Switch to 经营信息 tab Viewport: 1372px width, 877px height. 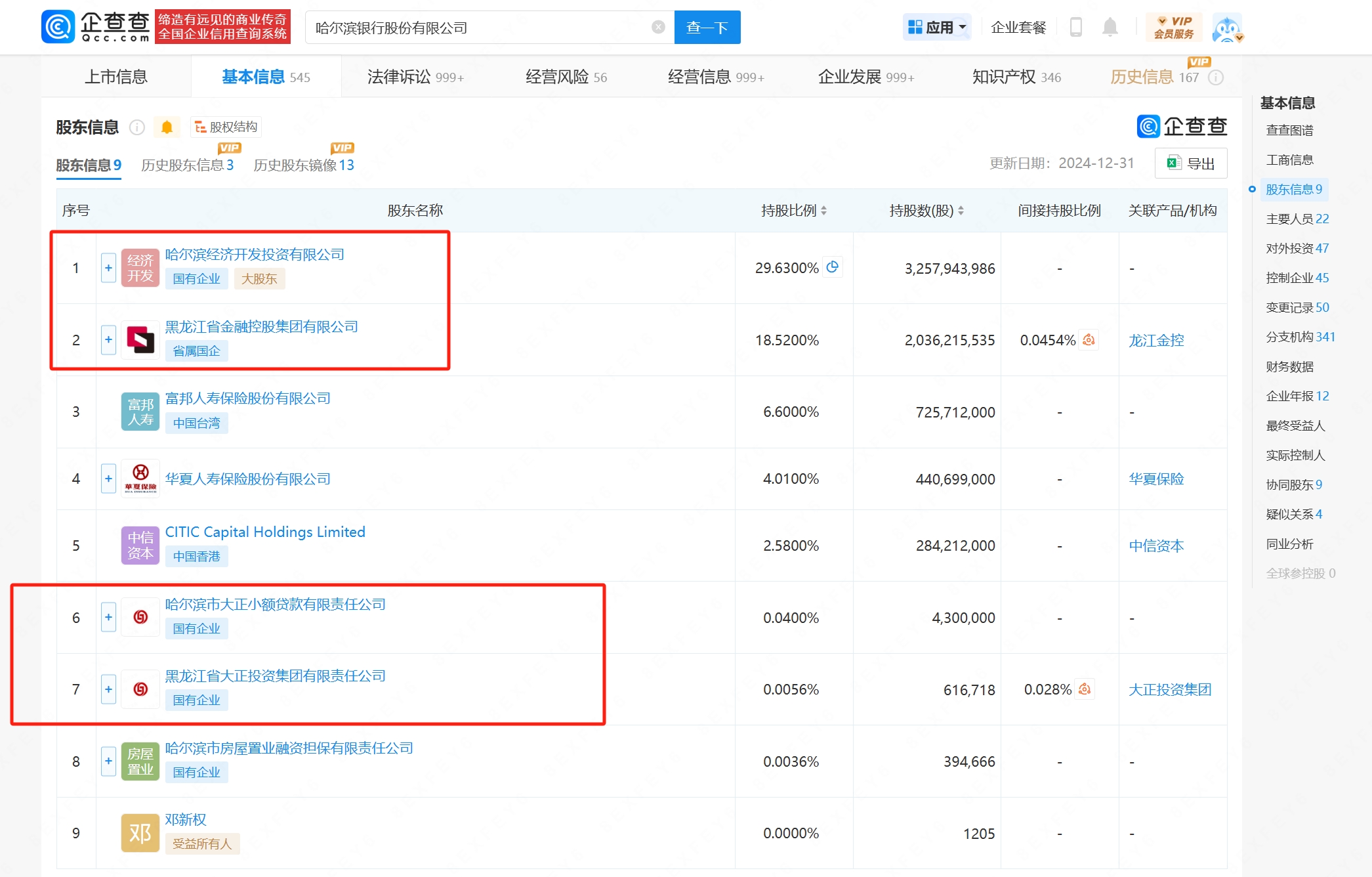(x=716, y=77)
